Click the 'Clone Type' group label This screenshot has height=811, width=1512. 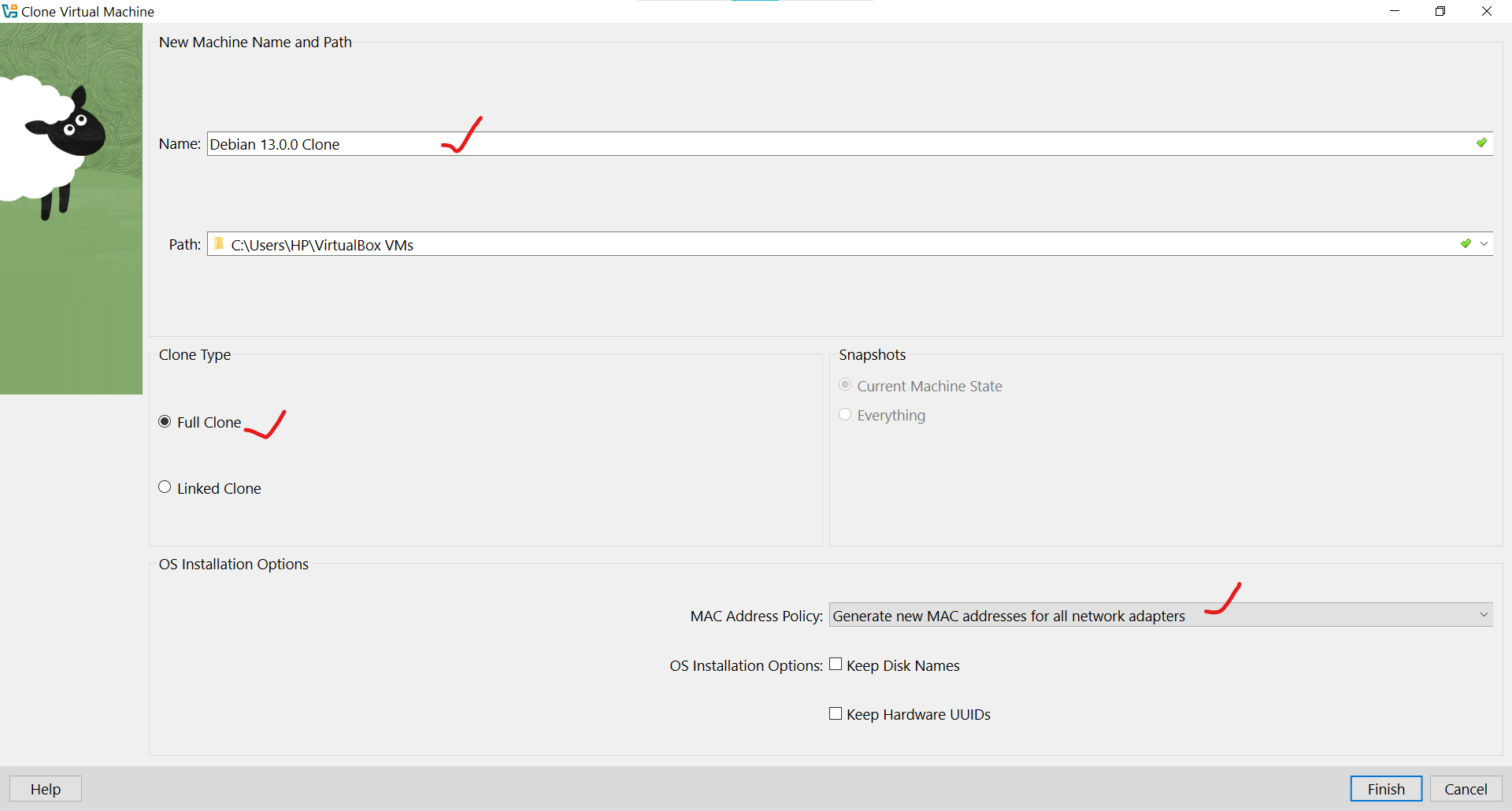195,355
